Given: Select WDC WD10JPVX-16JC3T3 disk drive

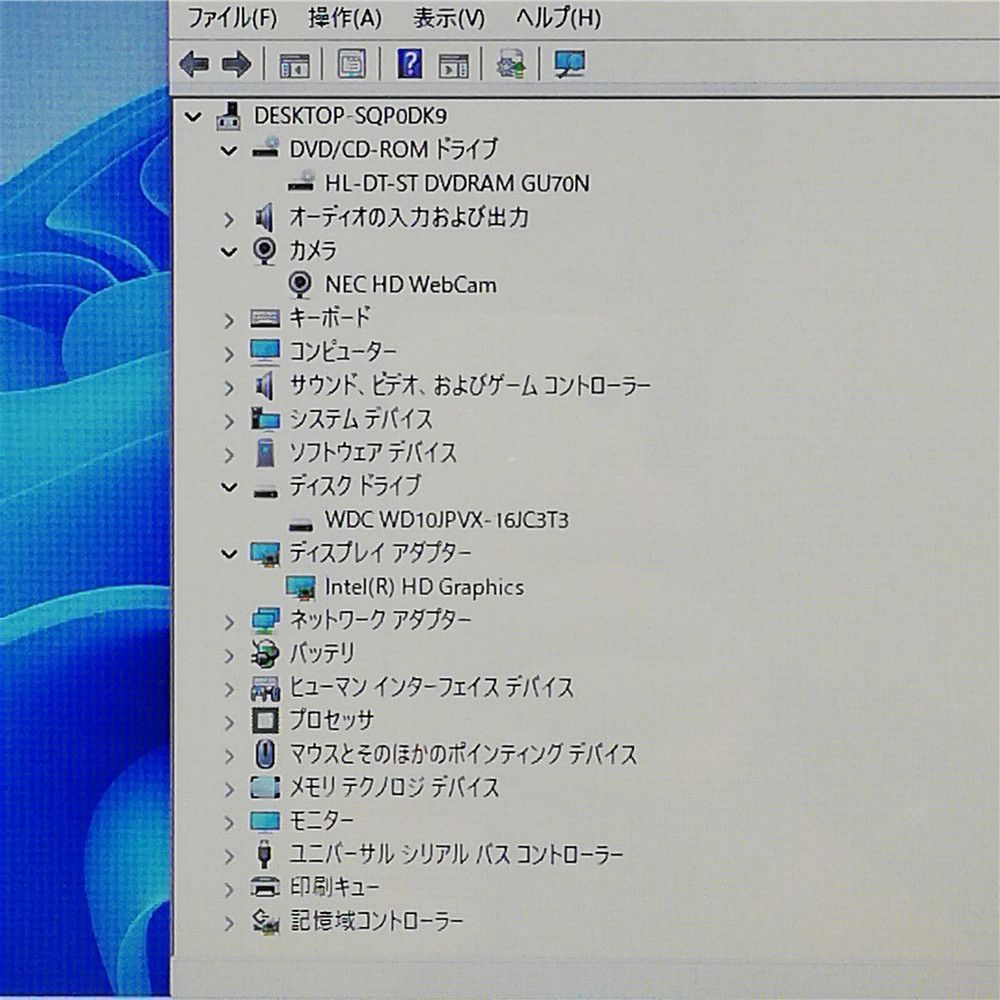Looking at the screenshot, I should point(446,520).
